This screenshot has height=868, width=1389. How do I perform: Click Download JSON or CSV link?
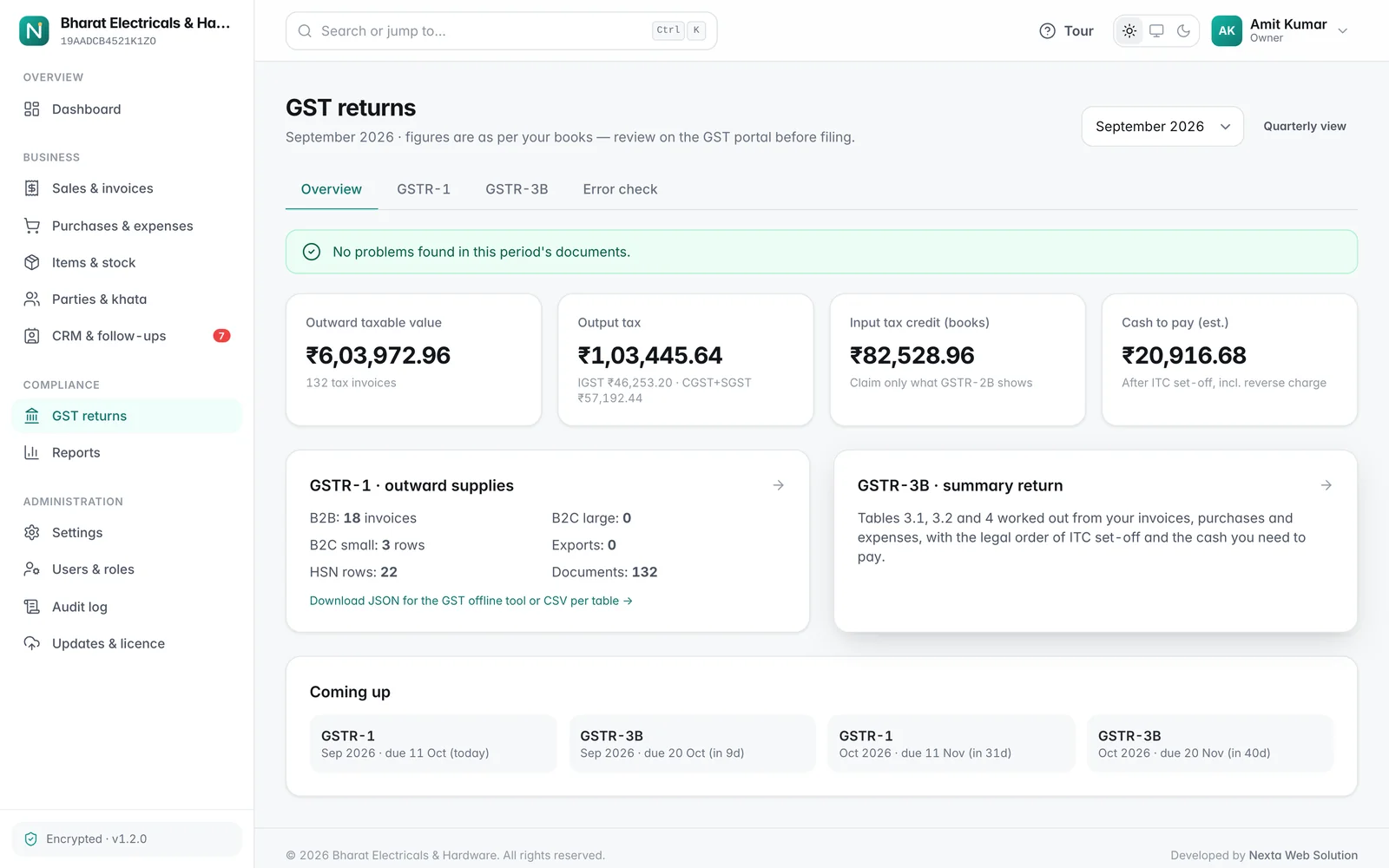471,601
